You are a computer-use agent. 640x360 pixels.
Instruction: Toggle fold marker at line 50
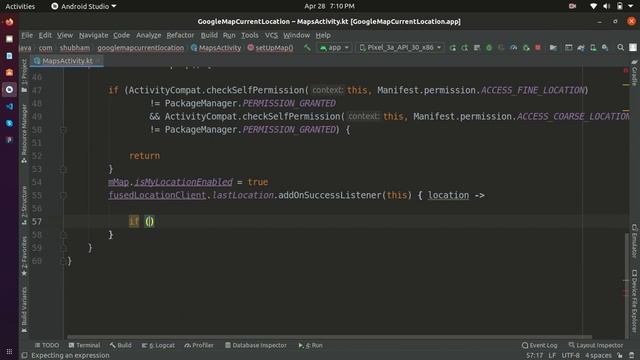pyautogui.click(x=63, y=130)
